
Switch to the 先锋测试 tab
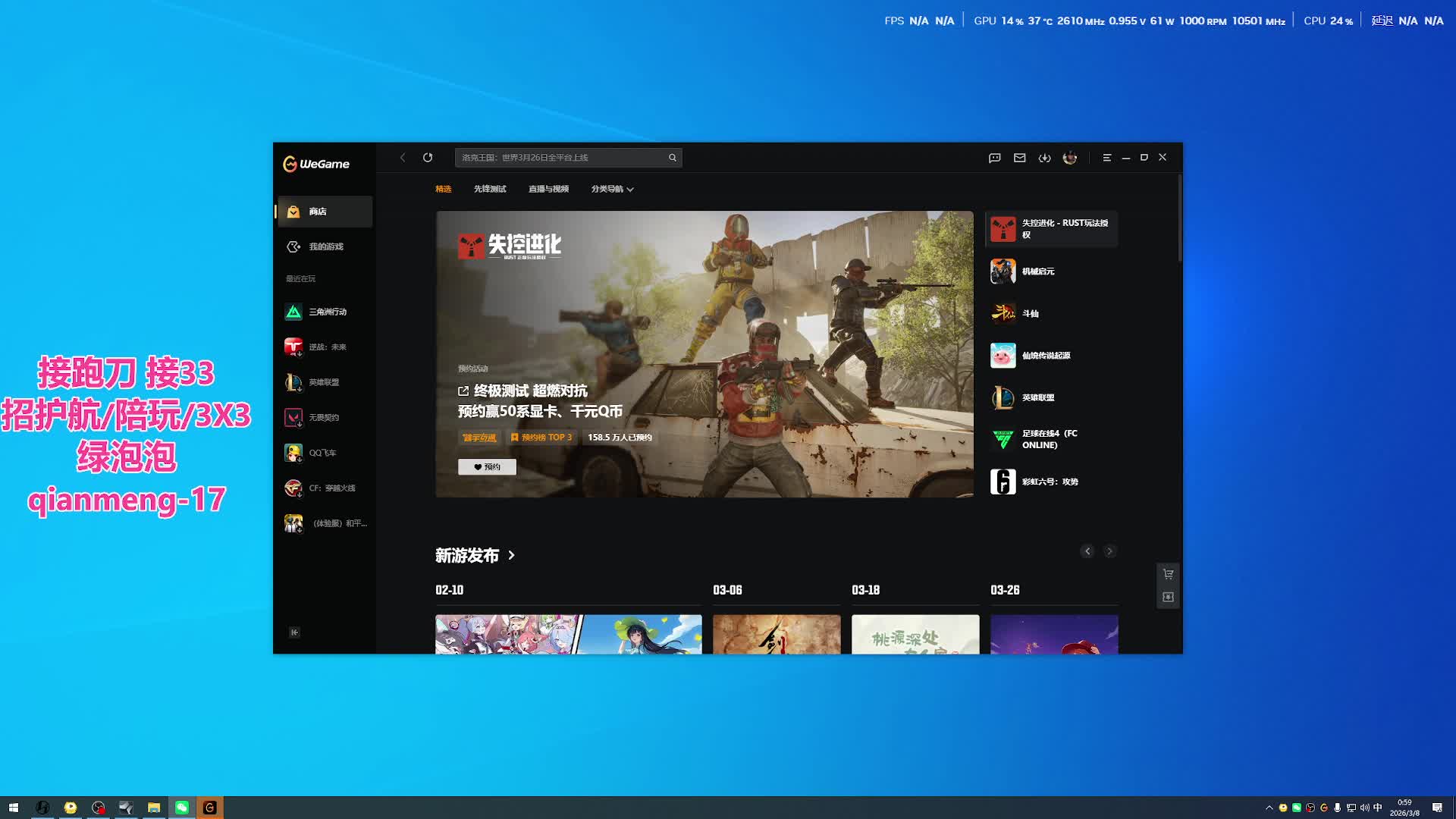pyautogui.click(x=489, y=189)
